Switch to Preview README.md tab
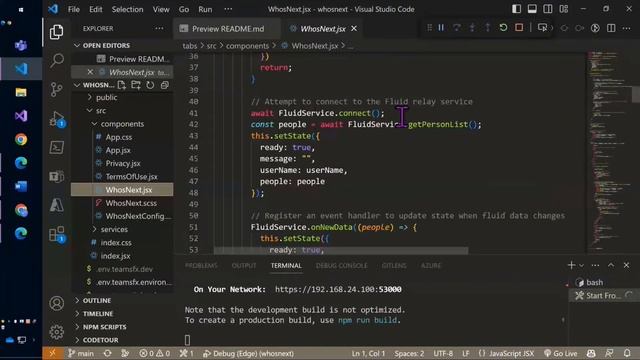Viewport: 640px width, 360px height. click(228, 29)
